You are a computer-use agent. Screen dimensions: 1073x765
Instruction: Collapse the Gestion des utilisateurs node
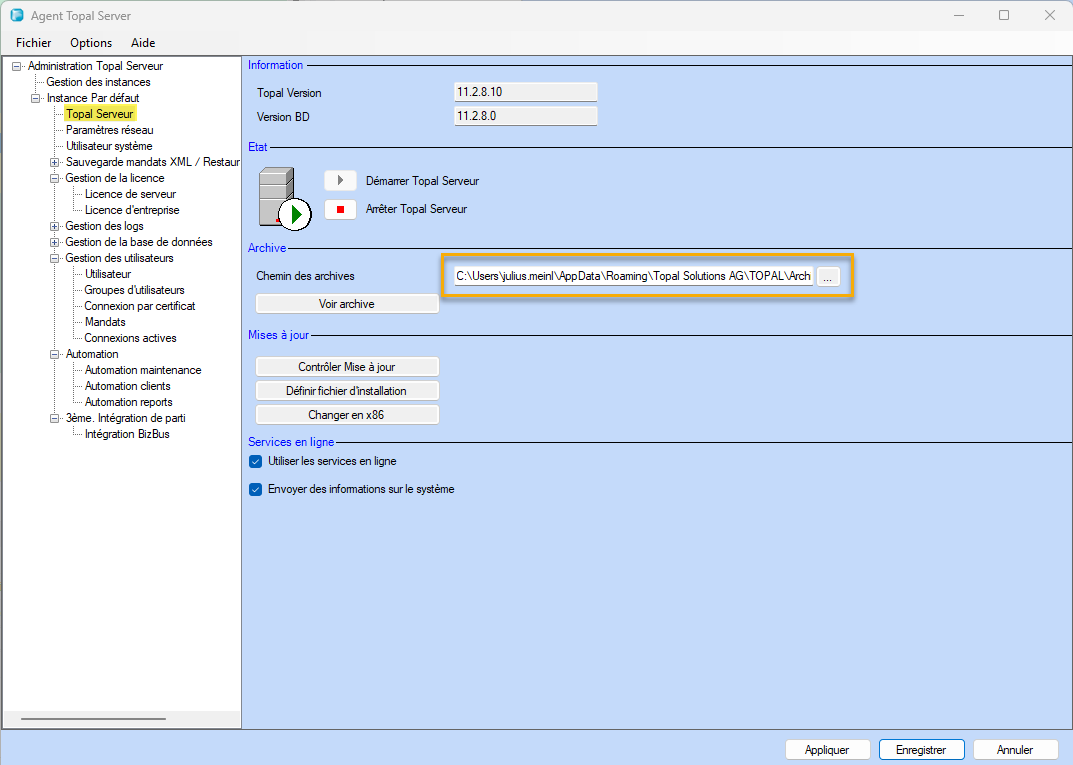click(x=55, y=258)
